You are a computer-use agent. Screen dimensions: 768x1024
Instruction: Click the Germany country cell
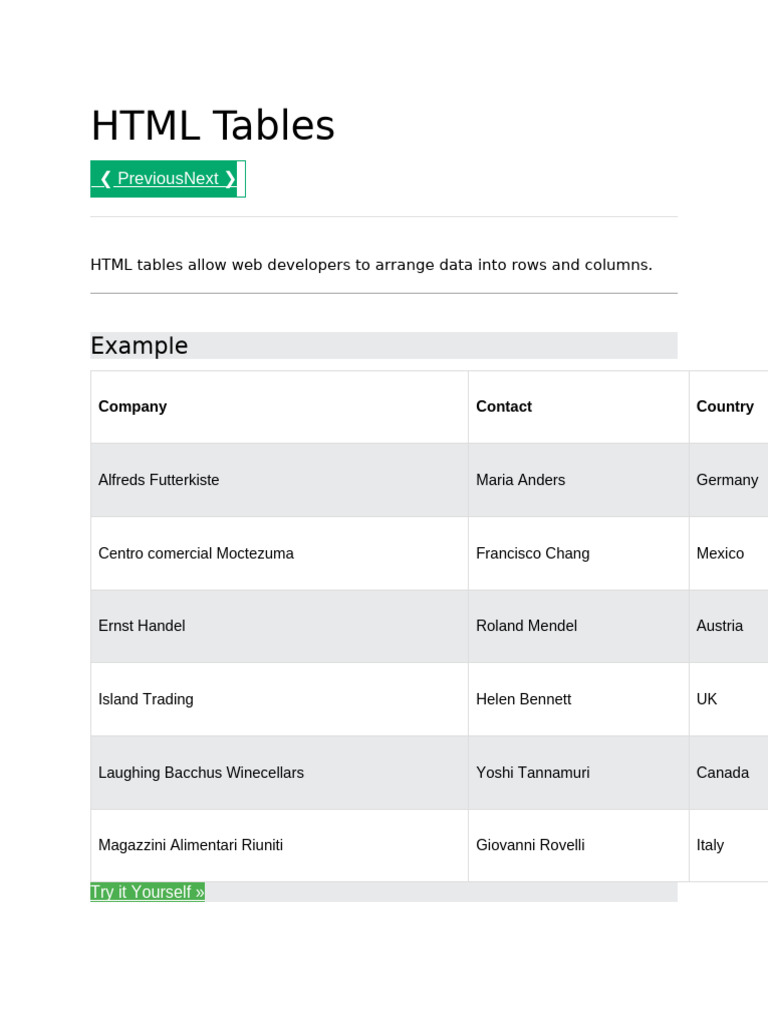coord(727,480)
